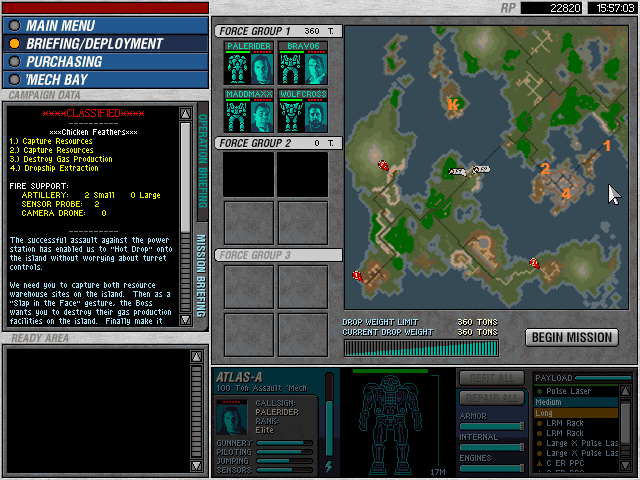
Task: Select the Medium range row in payload
Action: [x=576, y=402]
